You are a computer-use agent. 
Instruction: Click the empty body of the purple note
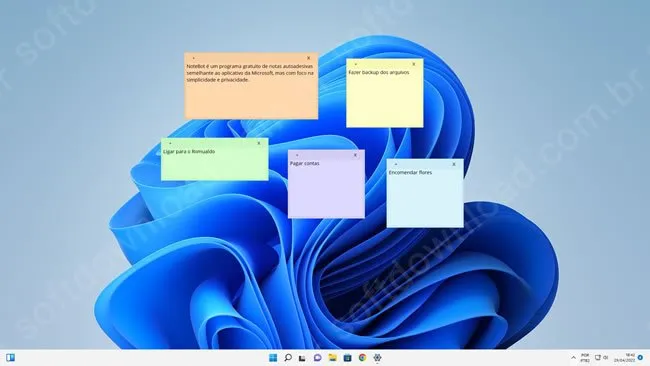(x=326, y=192)
